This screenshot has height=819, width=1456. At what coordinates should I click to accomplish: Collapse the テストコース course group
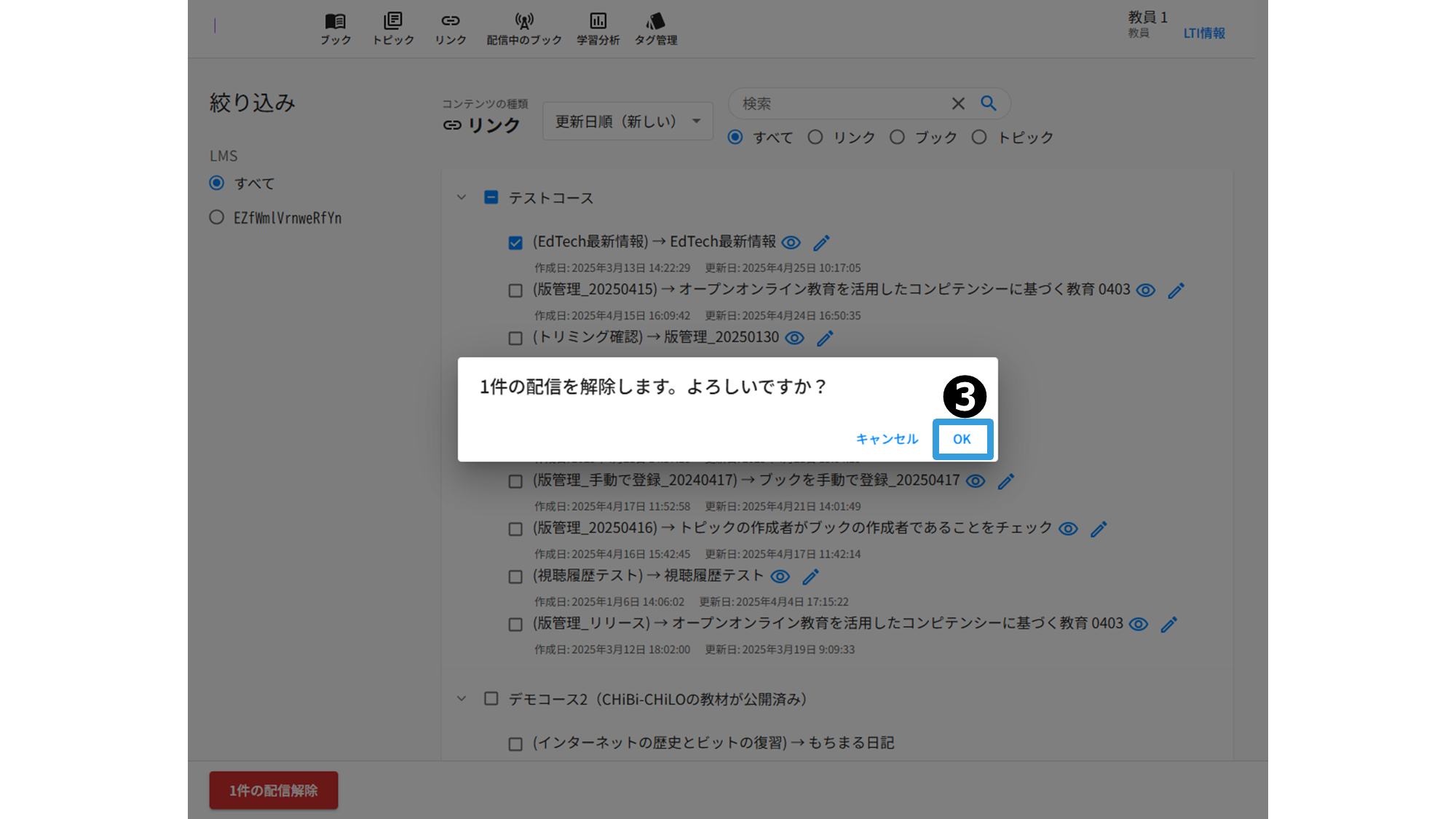point(461,197)
